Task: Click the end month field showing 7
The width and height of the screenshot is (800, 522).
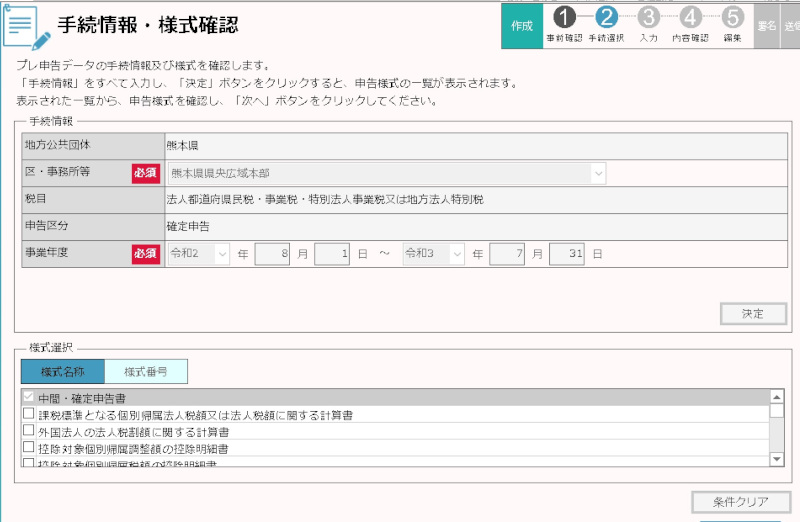Action: click(507, 254)
